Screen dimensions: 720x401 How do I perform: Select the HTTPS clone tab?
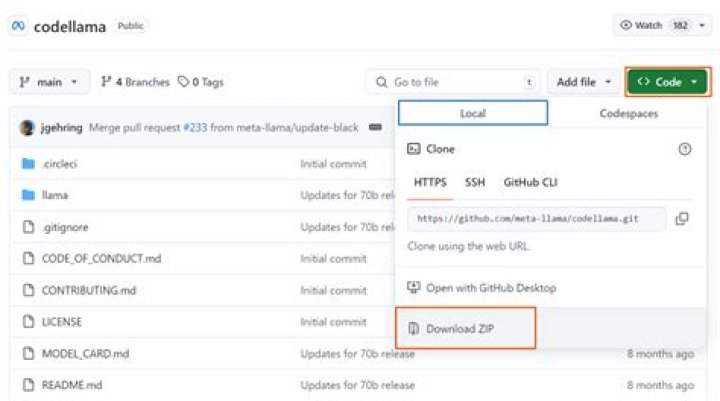tap(430, 182)
